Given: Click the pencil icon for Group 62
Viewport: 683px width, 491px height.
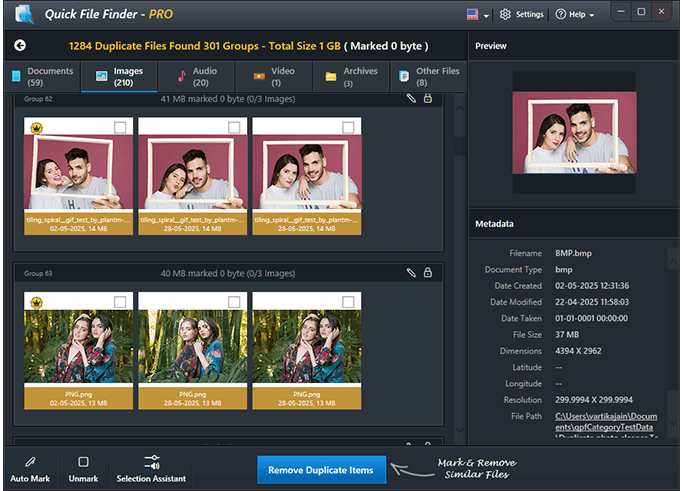Looking at the screenshot, I should [x=410, y=98].
